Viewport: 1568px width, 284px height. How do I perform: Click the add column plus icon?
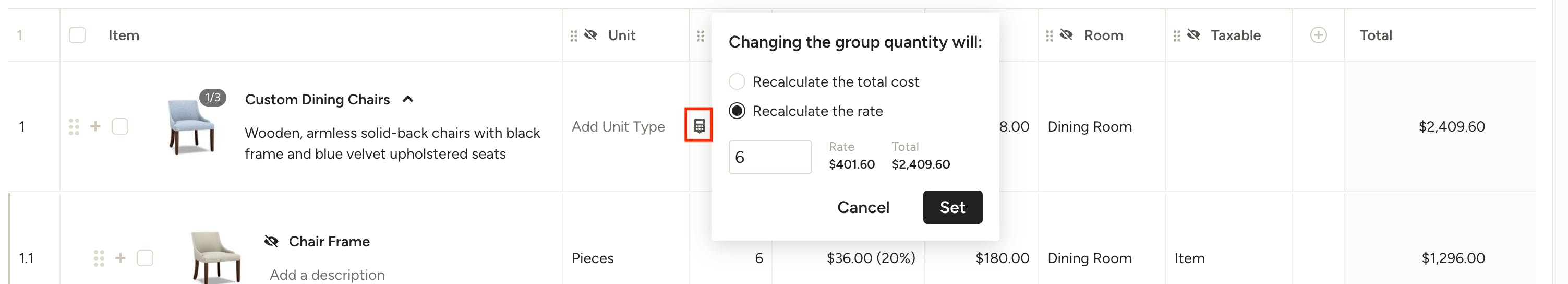(x=1318, y=35)
